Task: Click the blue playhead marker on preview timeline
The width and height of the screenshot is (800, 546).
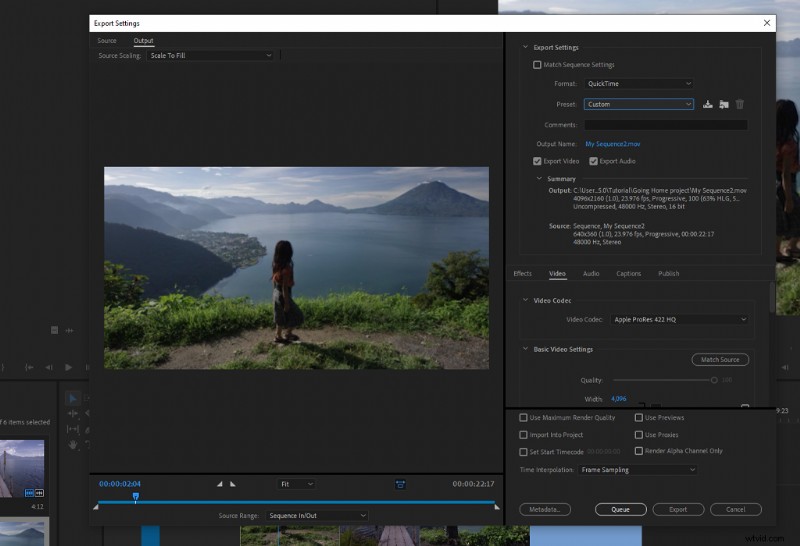Action: click(x=136, y=497)
